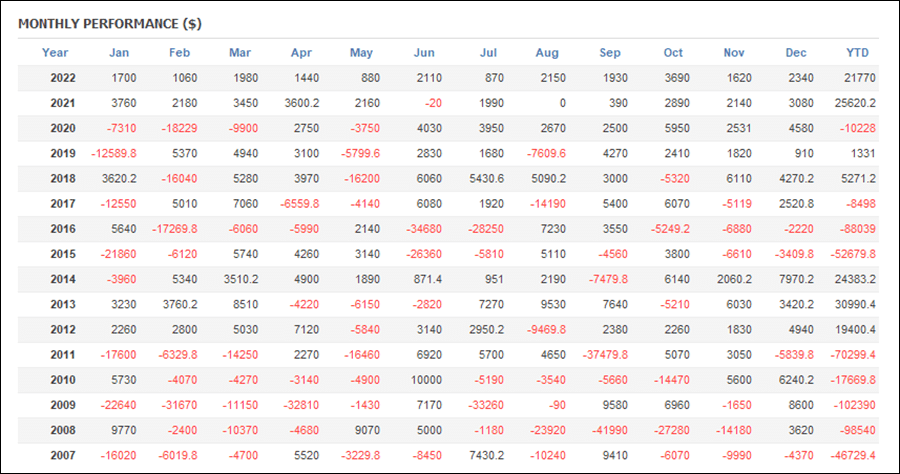Click the 2014 Jun value 871.4
Screen dimensions: 900x474
428,279
